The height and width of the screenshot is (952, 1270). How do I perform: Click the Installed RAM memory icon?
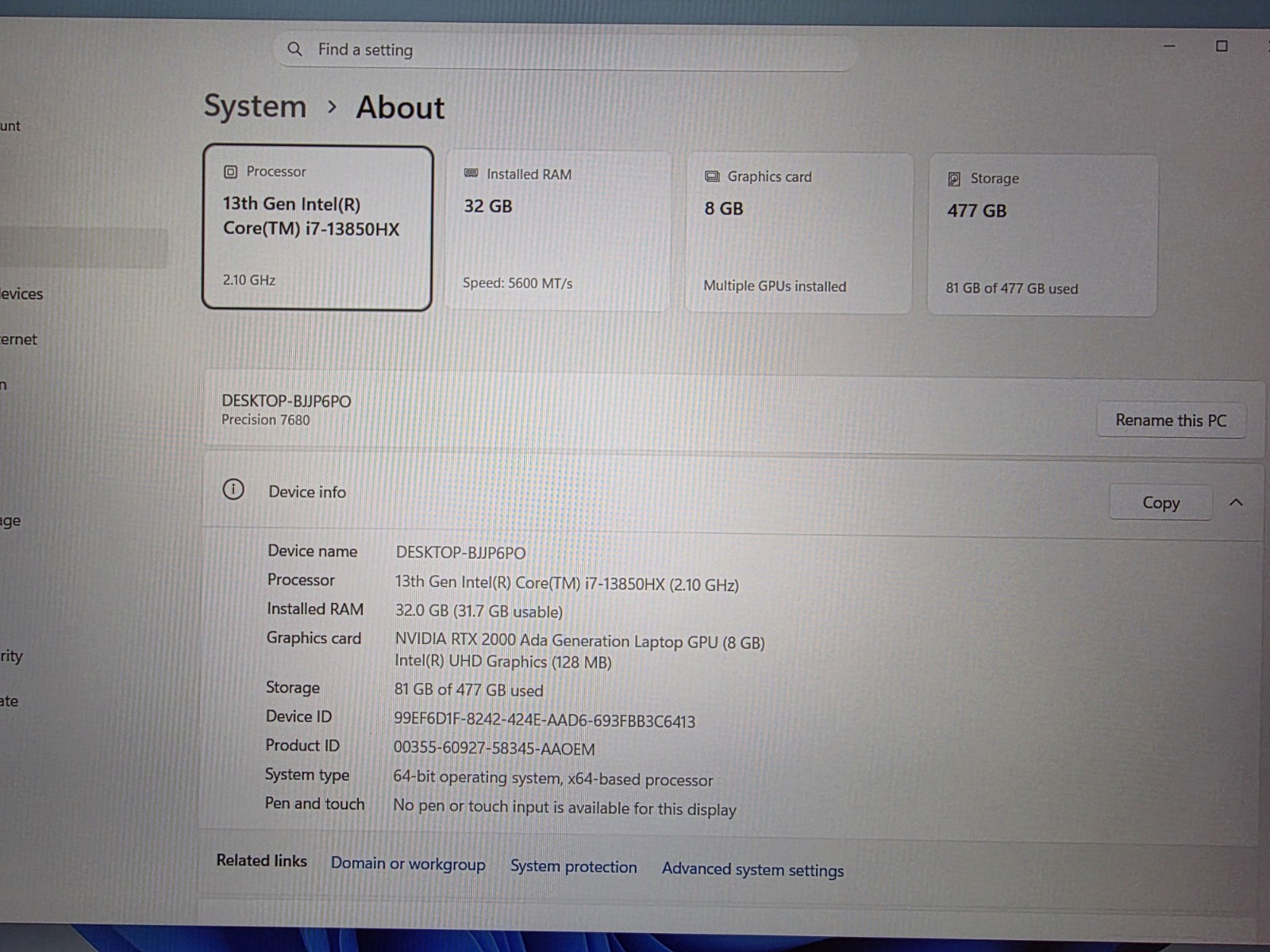(x=471, y=173)
